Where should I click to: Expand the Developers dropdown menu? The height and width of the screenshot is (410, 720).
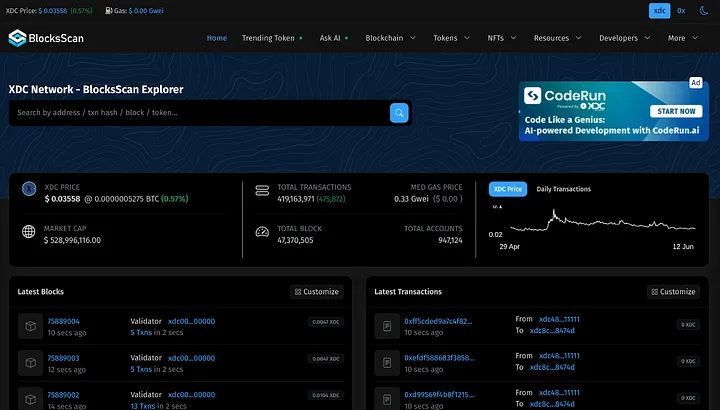pos(624,38)
